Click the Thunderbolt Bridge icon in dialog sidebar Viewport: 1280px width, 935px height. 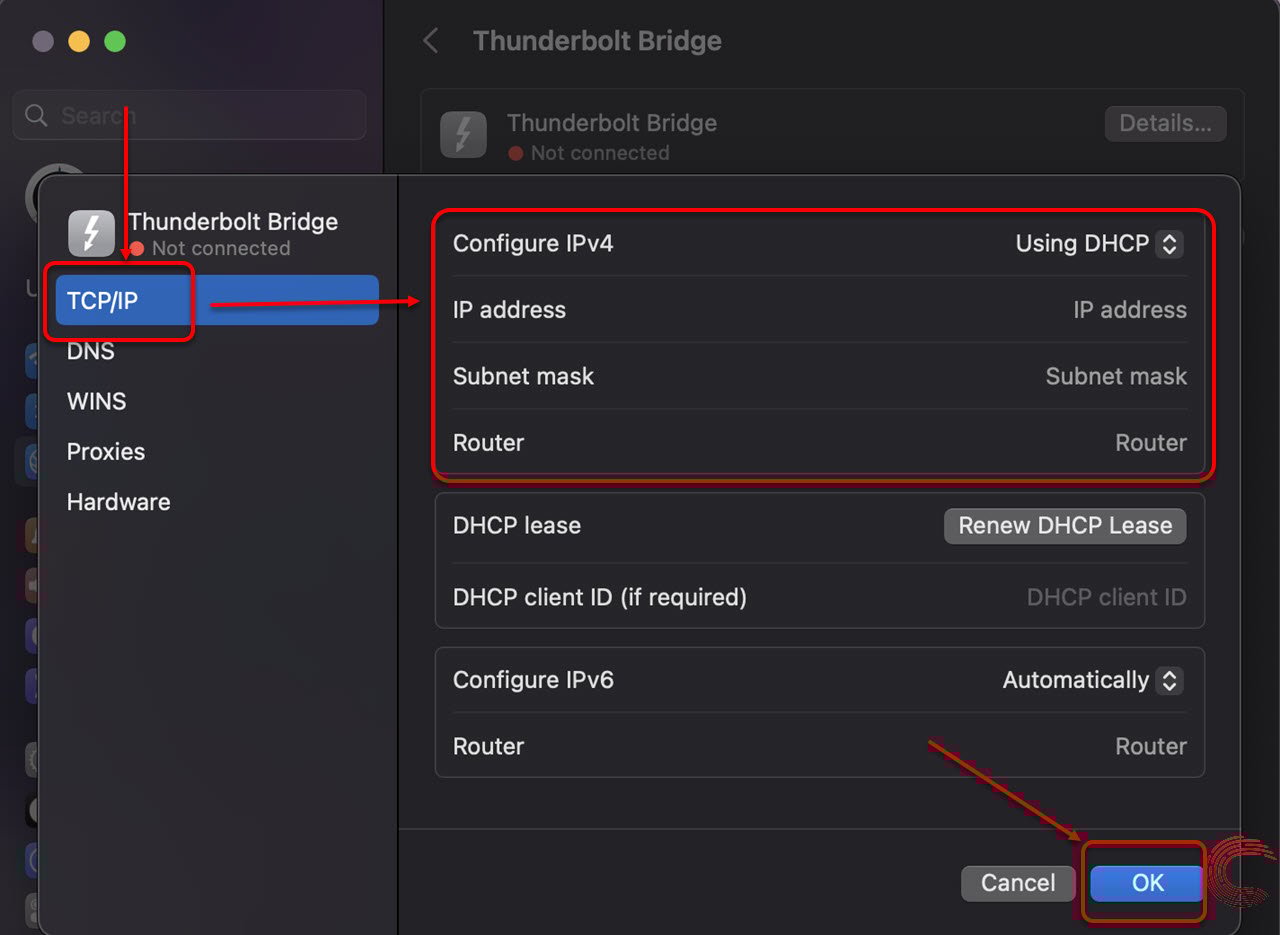pyautogui.click(x=91, y=234)
